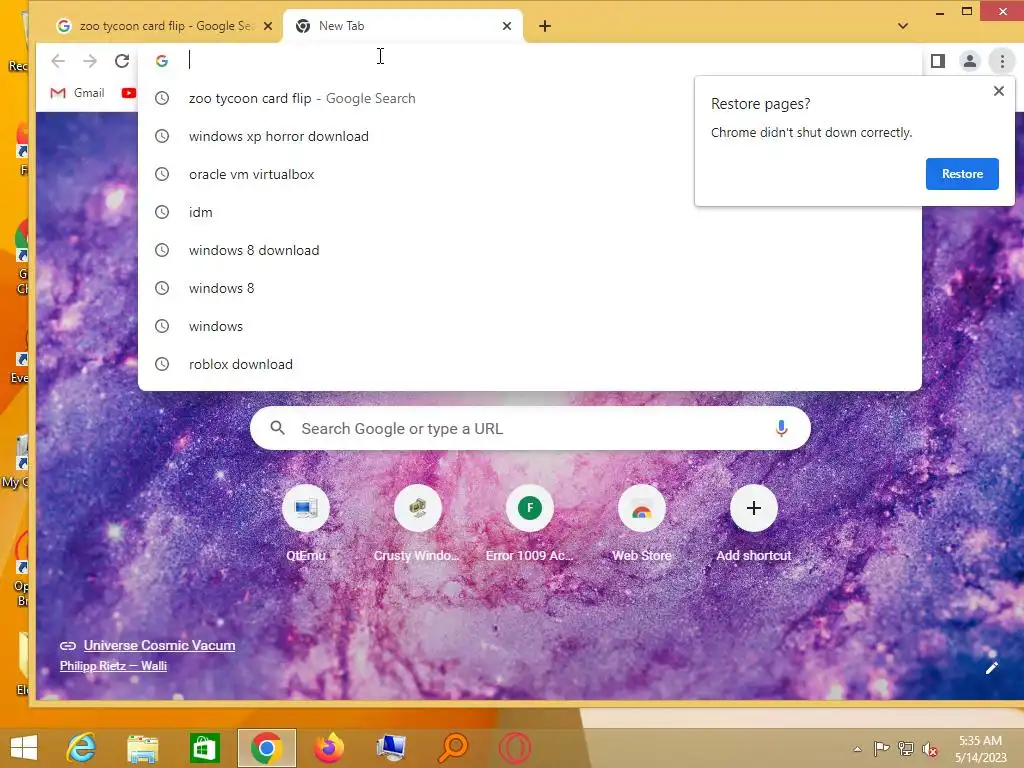Open Universe Cosmic Vacum link

point(159,645)
